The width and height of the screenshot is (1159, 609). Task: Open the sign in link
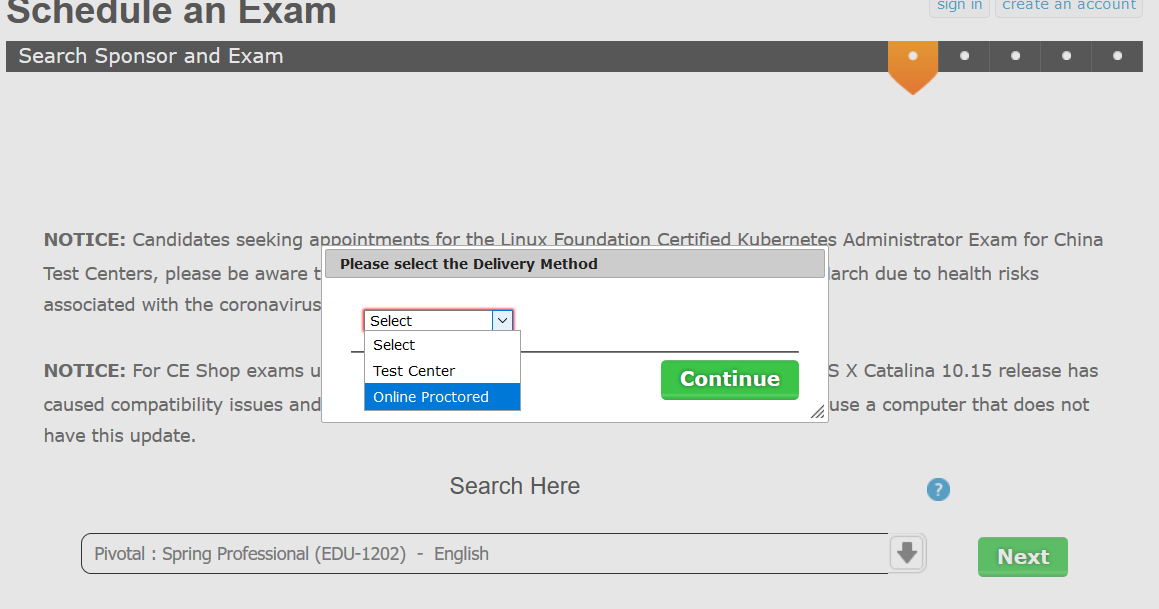pos(959,6)
